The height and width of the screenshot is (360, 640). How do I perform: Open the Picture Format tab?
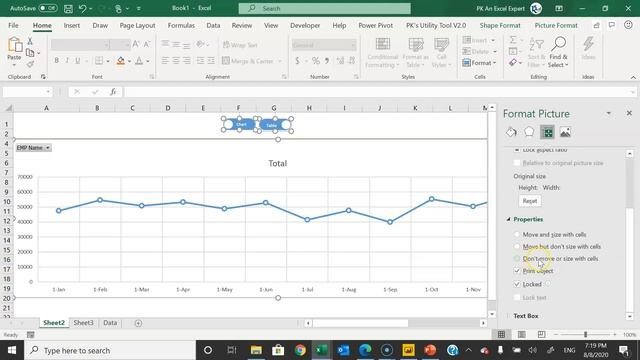pos(556,25)
